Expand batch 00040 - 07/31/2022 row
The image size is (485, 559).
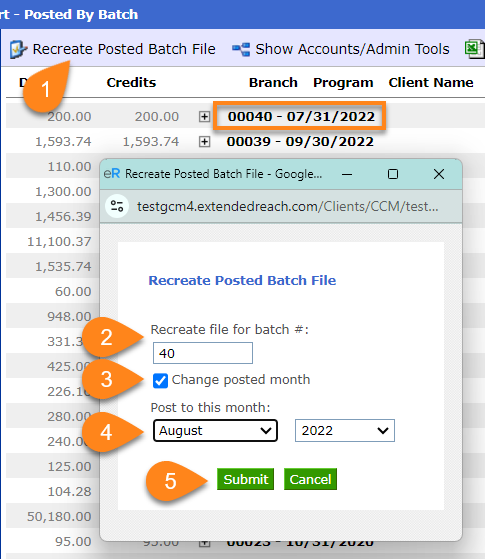(x=204, y=117)
